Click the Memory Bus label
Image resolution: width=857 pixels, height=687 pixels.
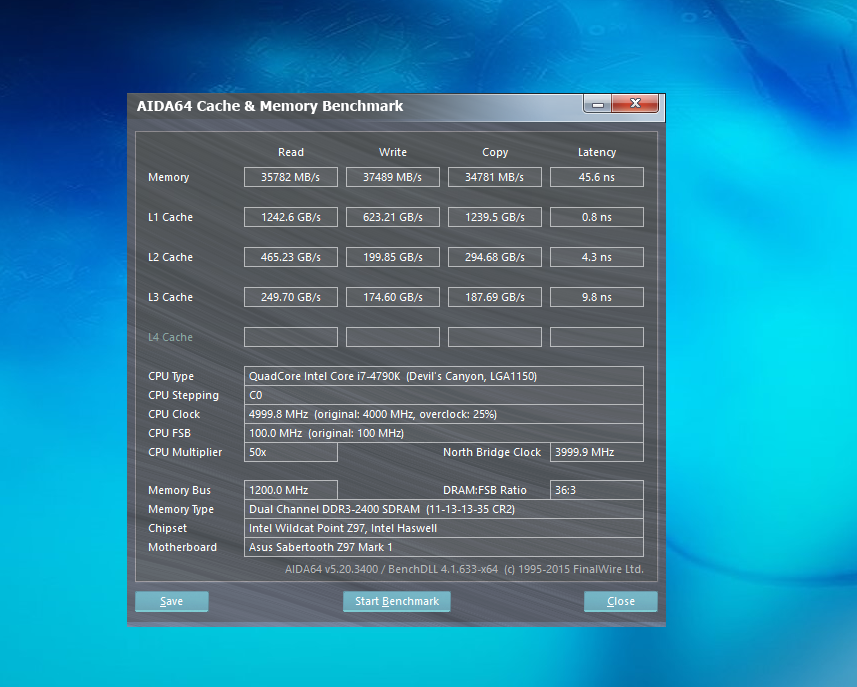click(179, 490)
